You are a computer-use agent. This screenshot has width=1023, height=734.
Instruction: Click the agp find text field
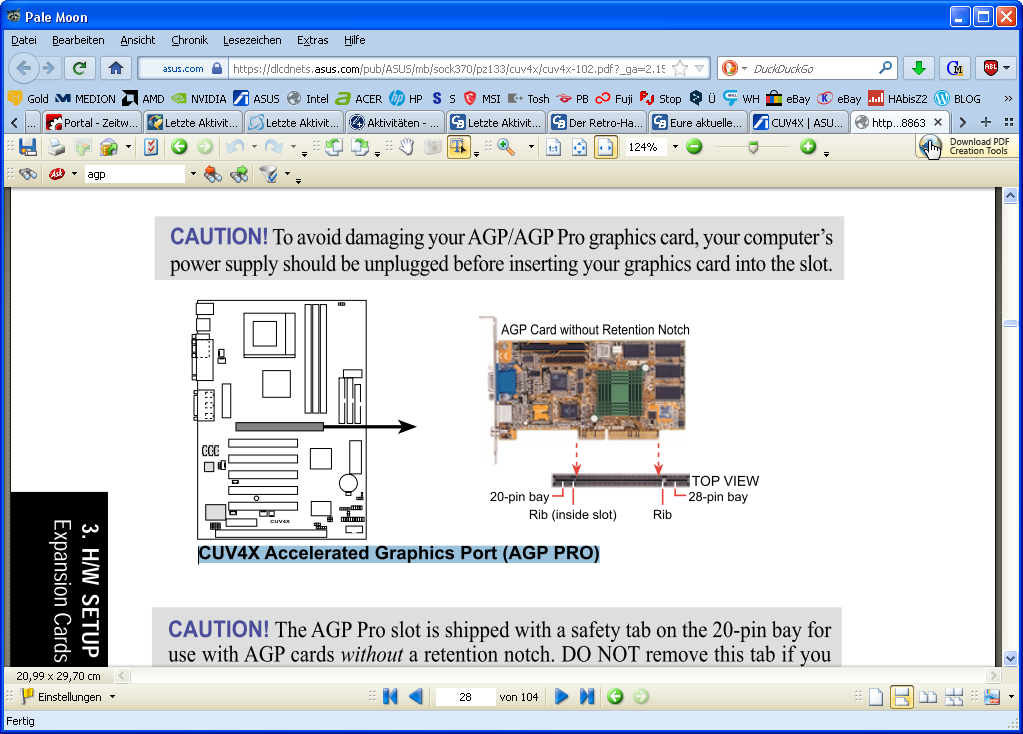point(135,174)
